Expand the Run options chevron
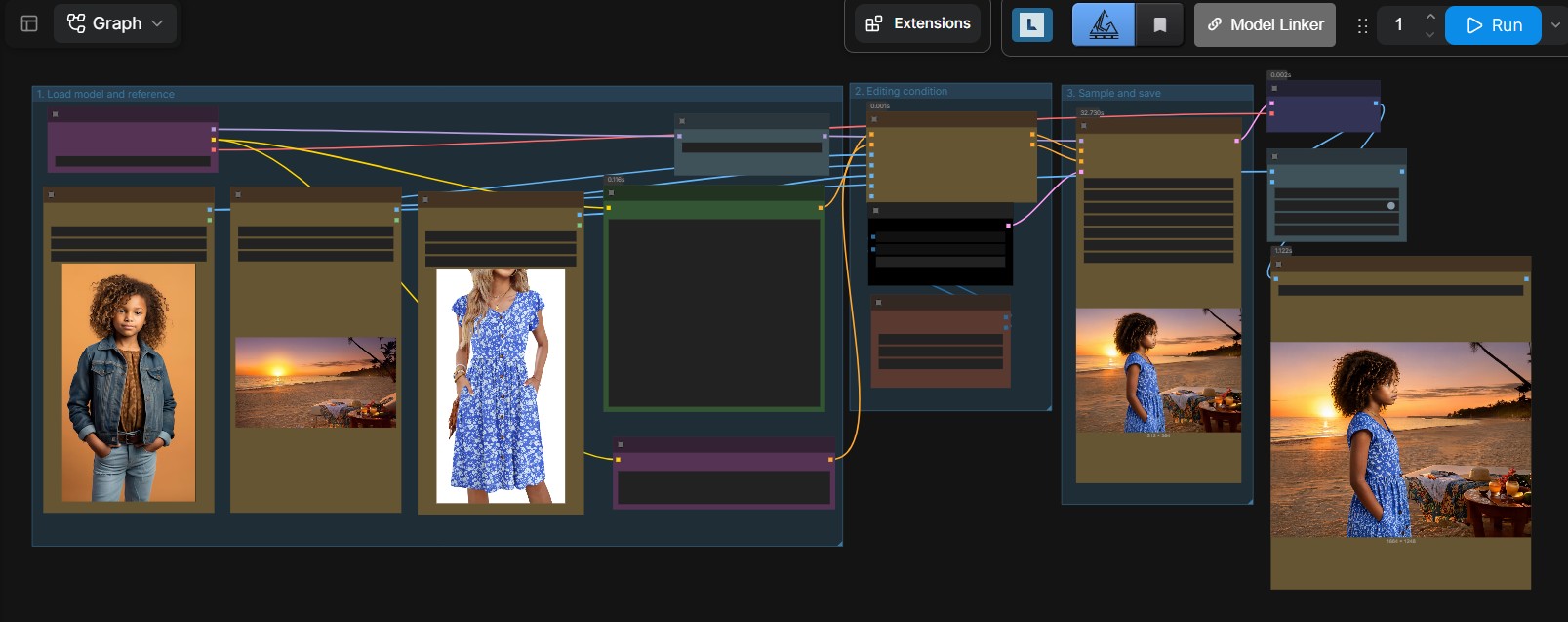 (1555, 25)
